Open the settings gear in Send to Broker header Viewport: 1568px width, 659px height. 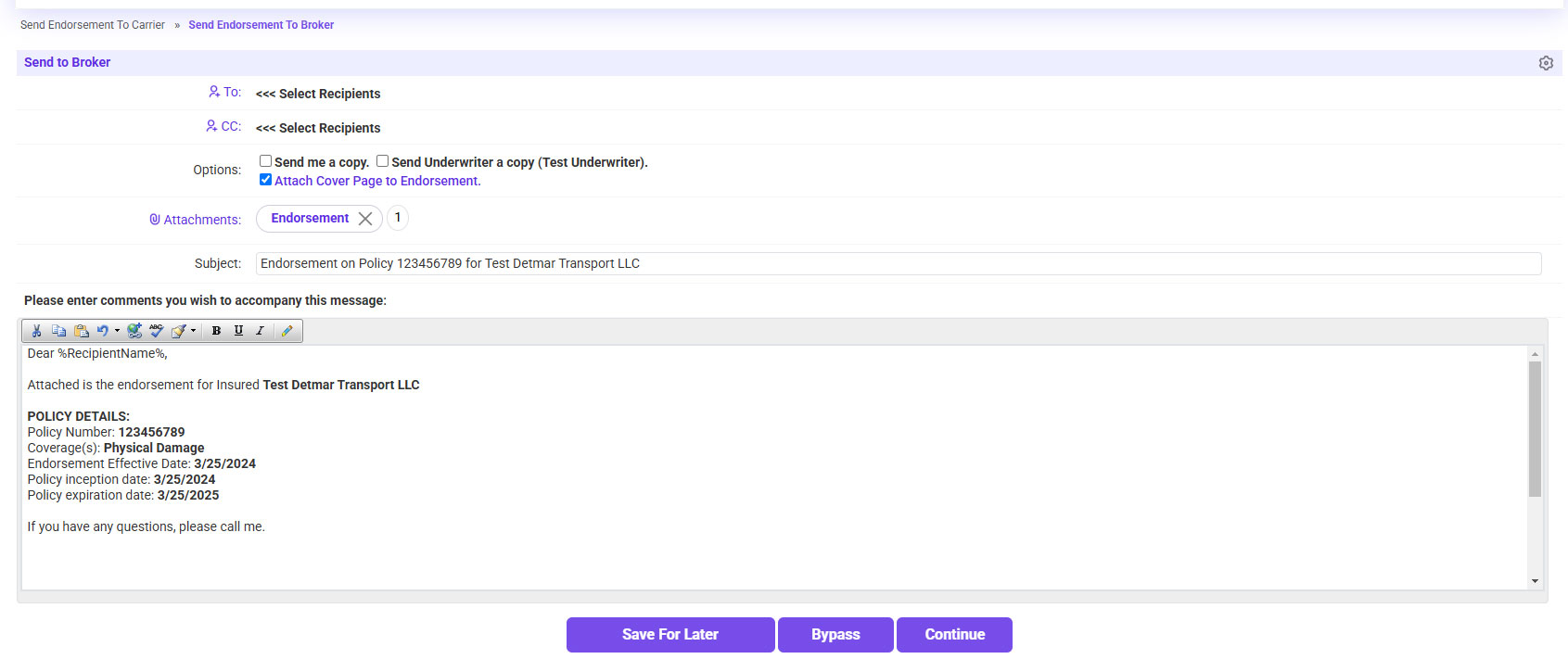pos(1546,63)
